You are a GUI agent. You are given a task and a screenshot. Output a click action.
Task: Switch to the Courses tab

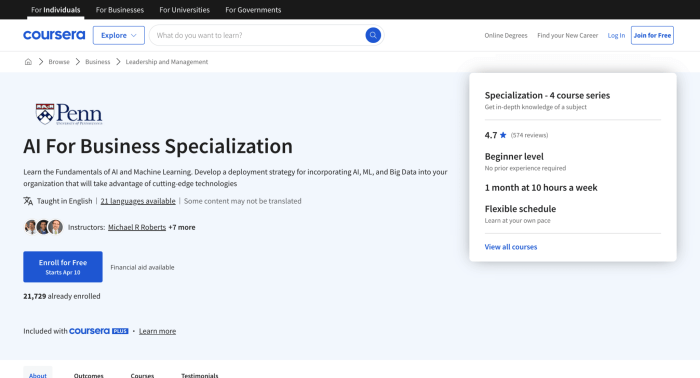tap(142, 375)
